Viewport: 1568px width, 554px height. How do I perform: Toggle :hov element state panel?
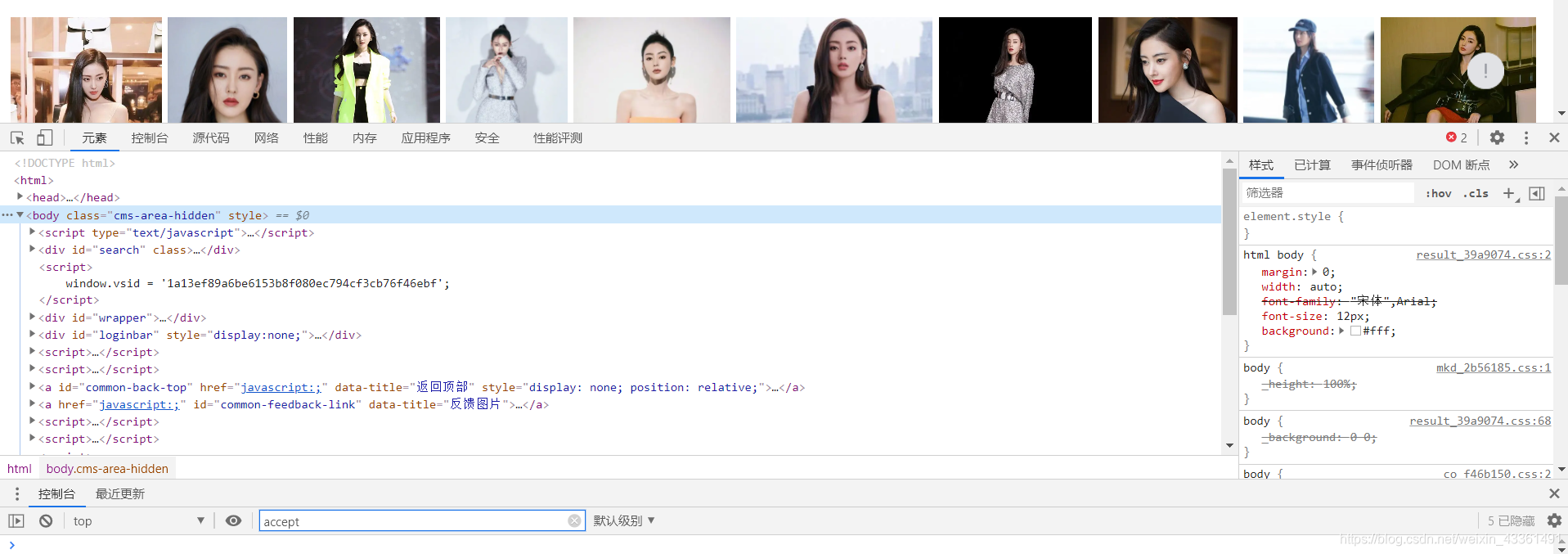point(1439,193)
